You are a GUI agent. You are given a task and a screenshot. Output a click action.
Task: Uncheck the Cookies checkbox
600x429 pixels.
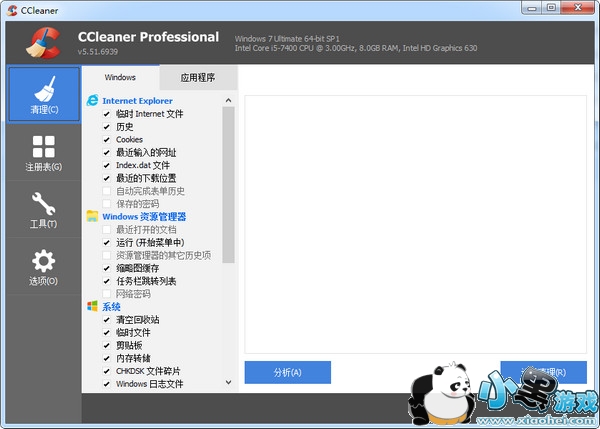(107, 140)
